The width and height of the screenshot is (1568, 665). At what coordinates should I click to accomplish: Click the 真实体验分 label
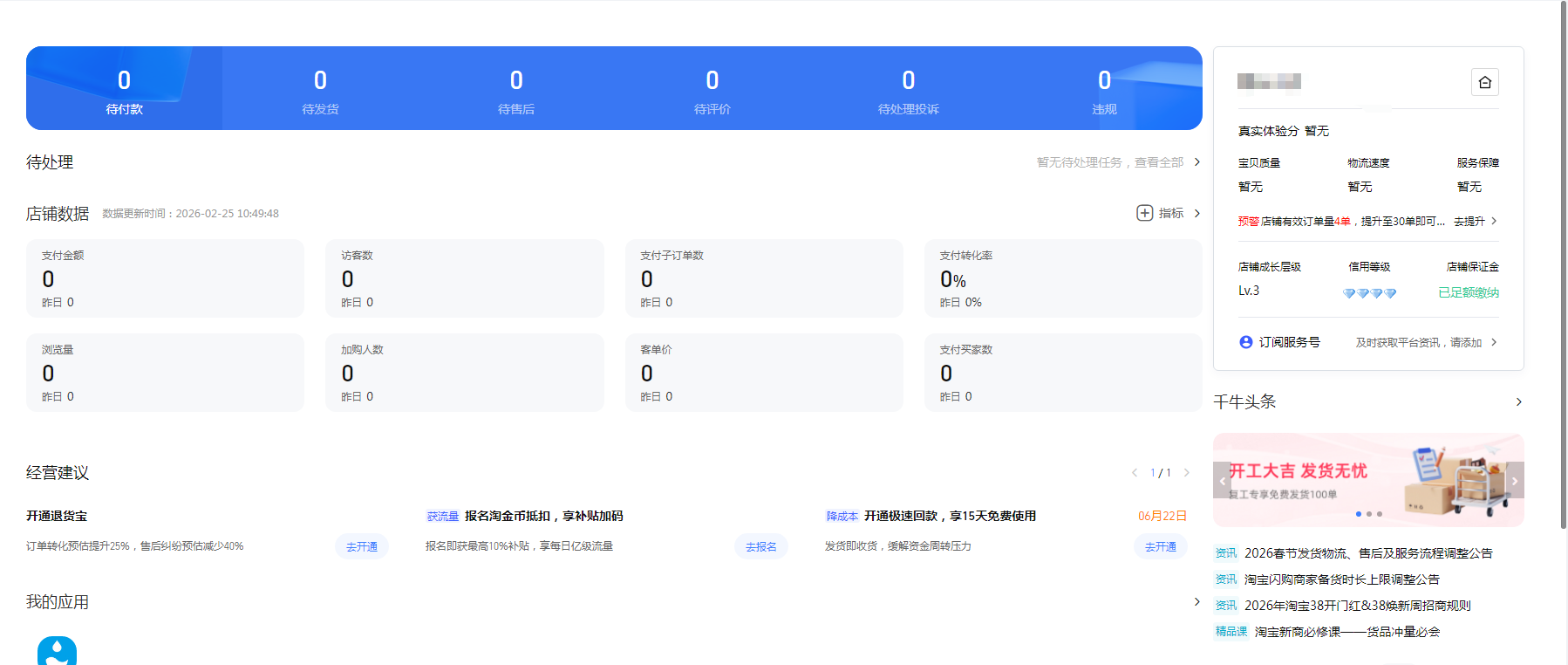tap(1269, 131)
